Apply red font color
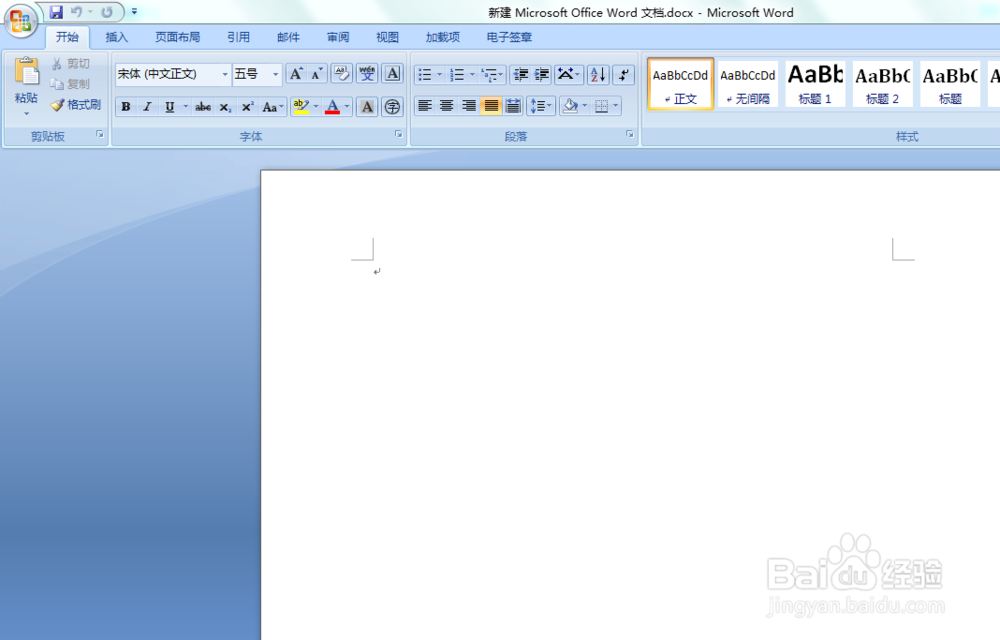1000x640 pixels. (x=332, y=106)
